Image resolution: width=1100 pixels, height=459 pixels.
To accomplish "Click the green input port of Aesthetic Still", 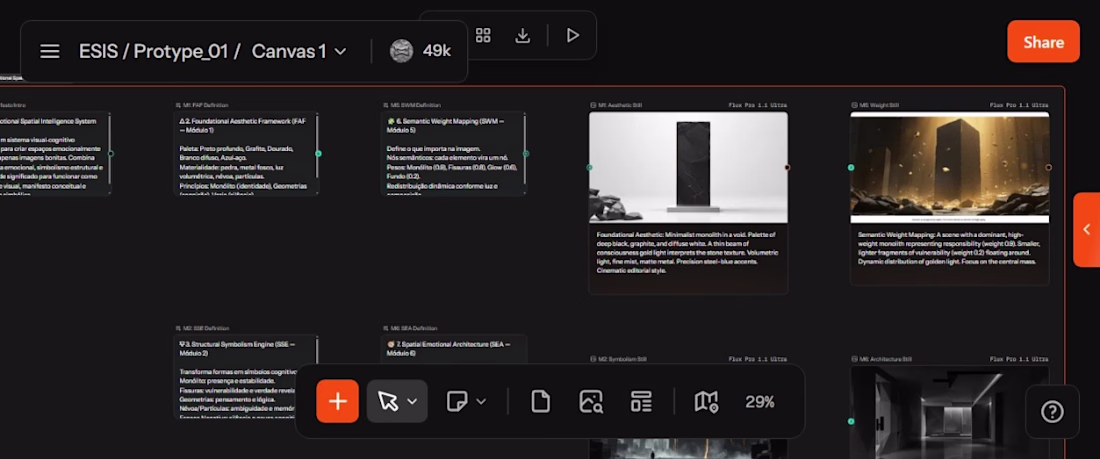I will click(589, 168).
